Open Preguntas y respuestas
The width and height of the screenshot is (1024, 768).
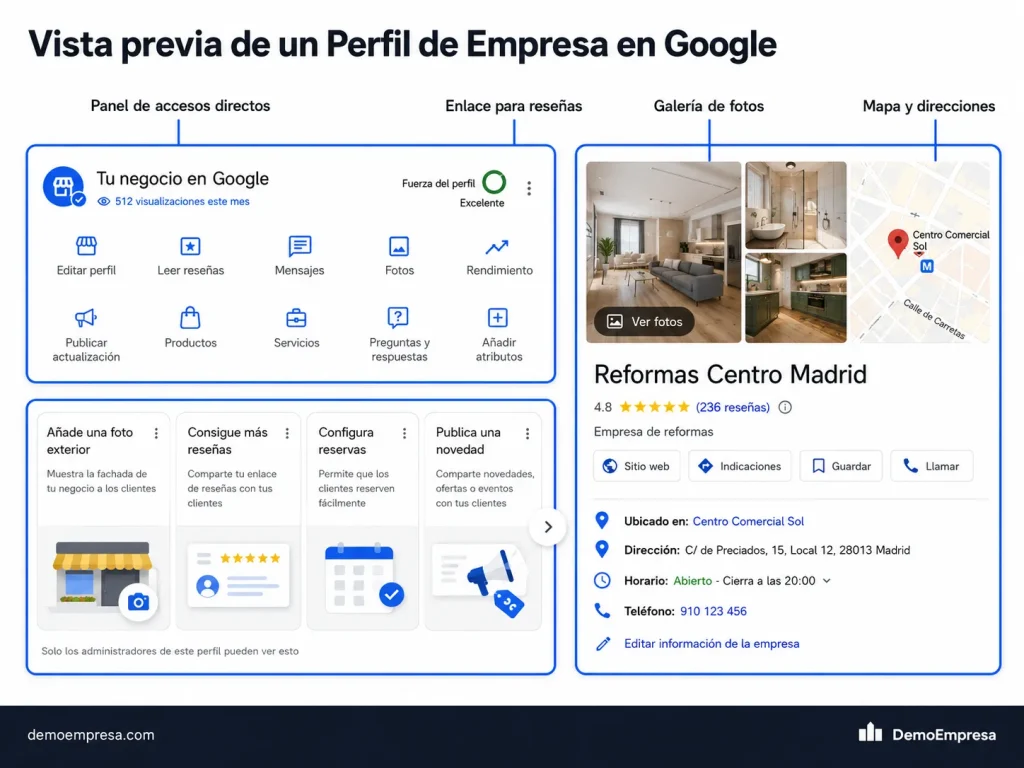tap(399, 334)
